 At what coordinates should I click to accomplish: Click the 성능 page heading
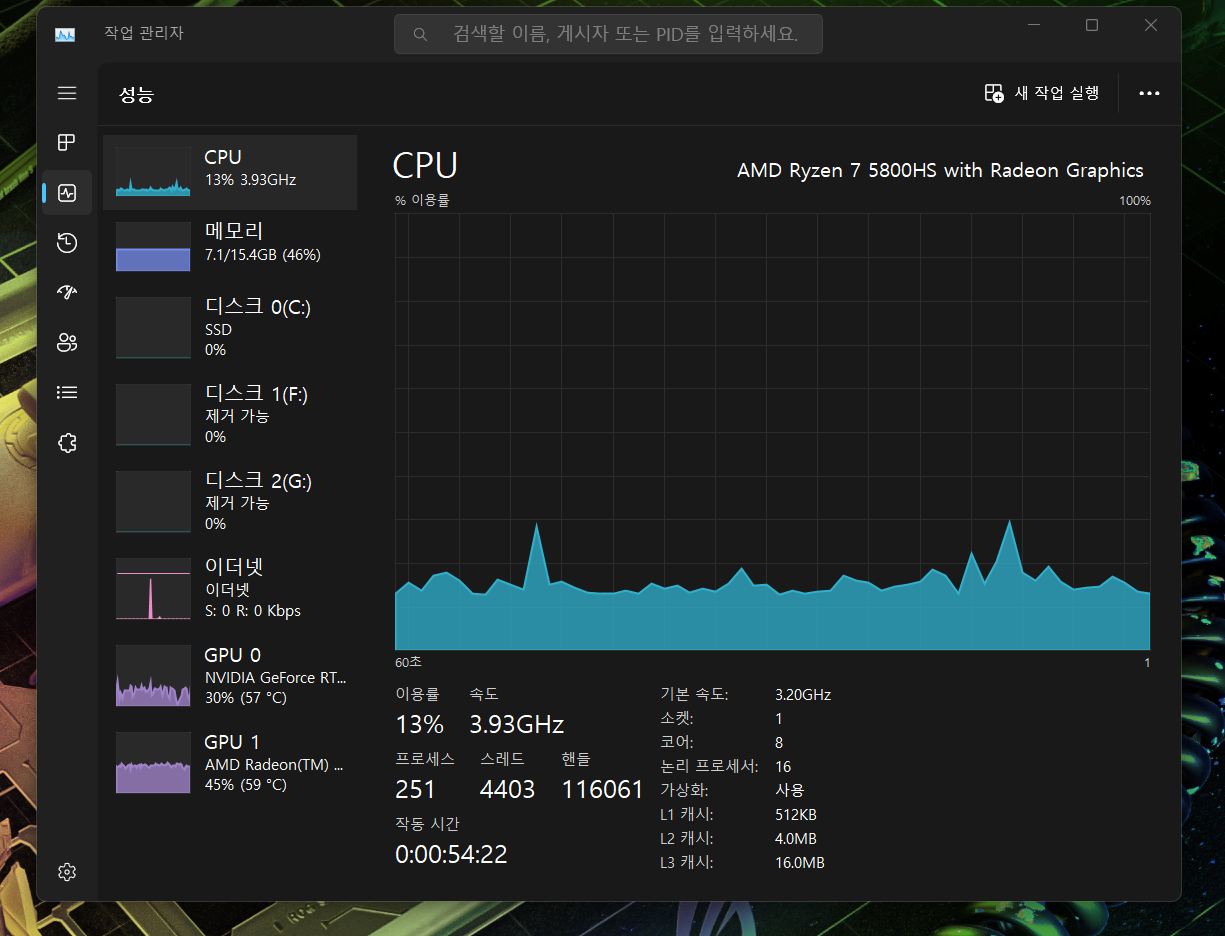coord(137,95)
